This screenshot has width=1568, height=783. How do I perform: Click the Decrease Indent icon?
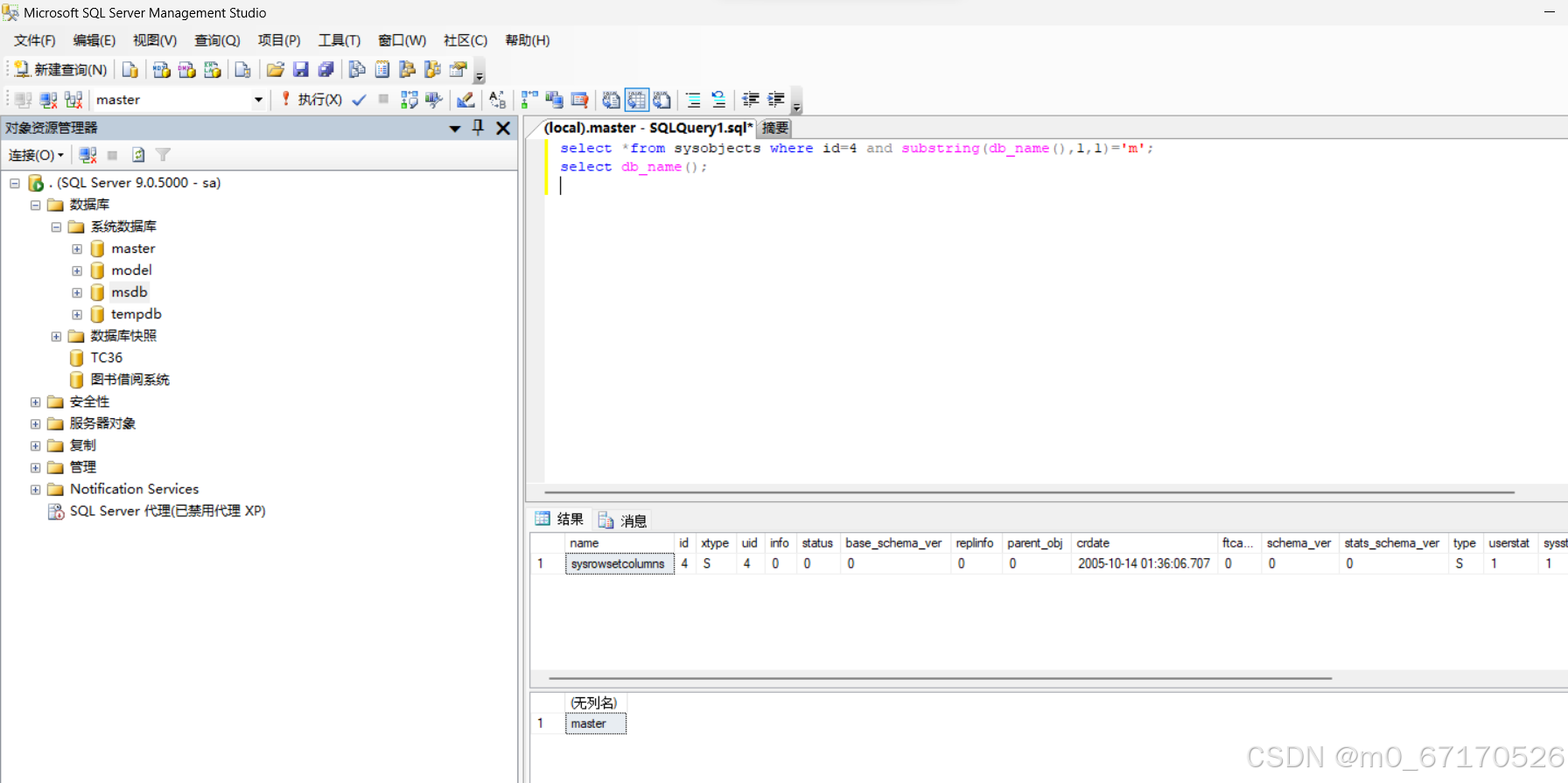click(x=751, y=100)
